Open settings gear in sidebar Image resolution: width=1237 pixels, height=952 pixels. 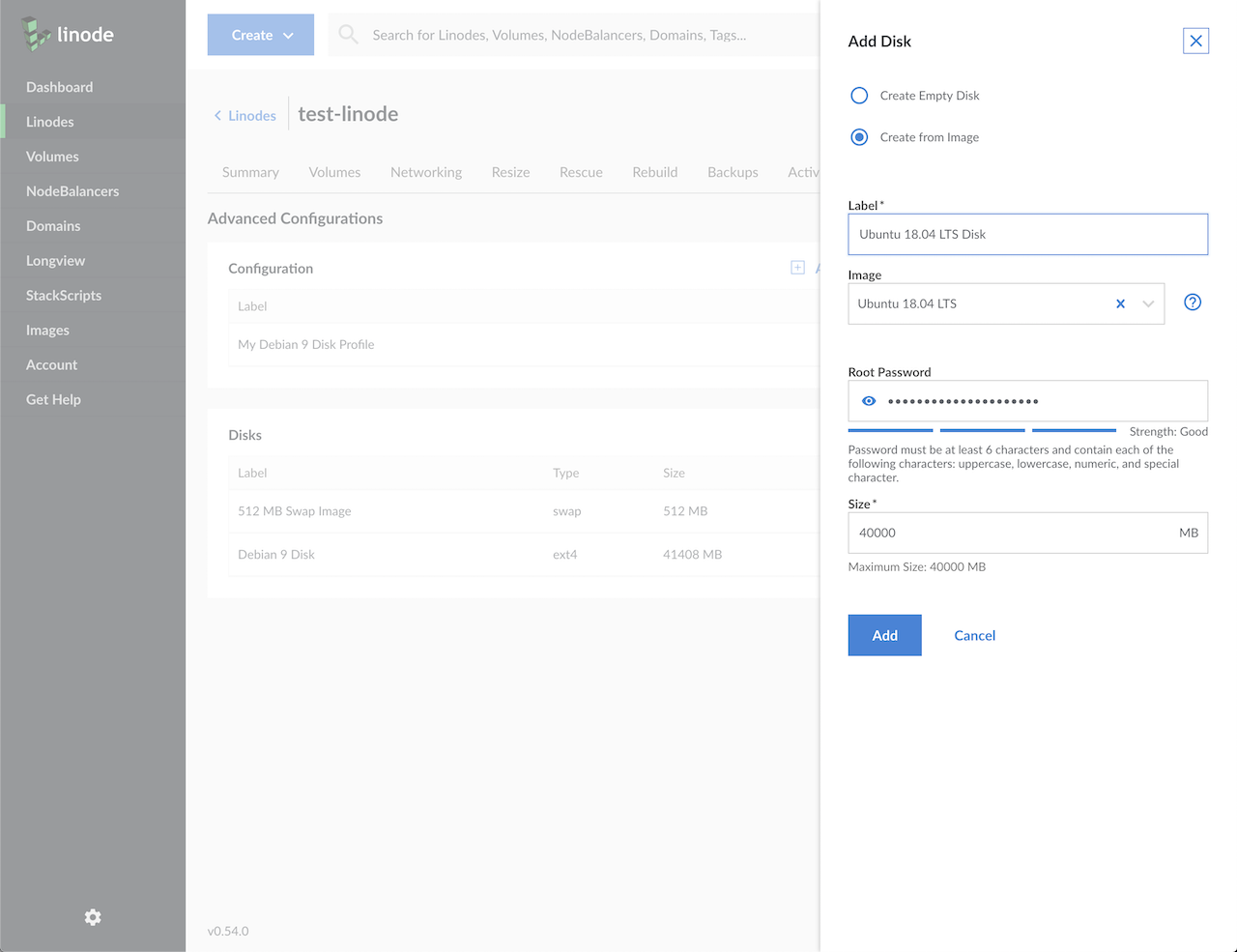click(x=93, y=917)
